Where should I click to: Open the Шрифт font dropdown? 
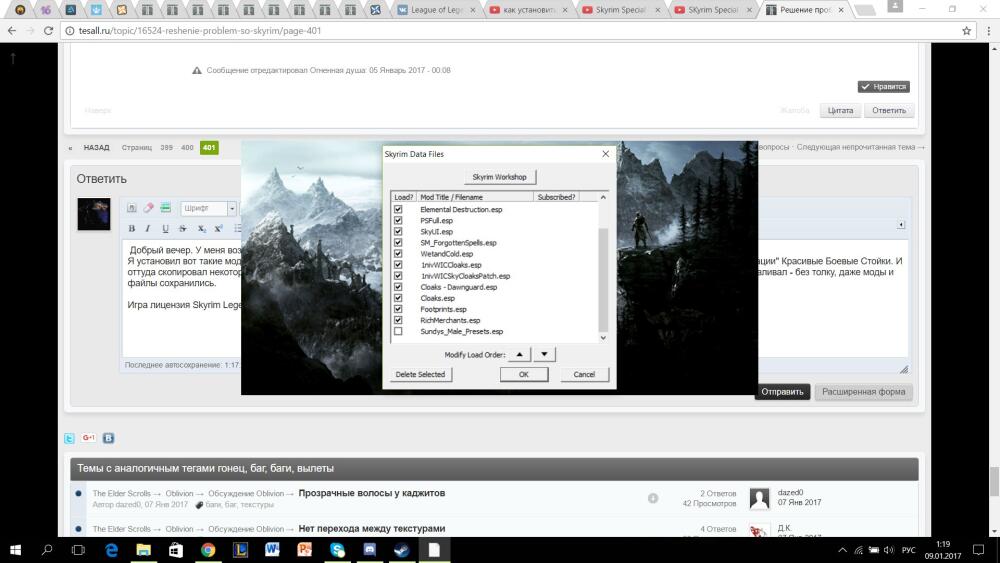[x=209, y=208]
